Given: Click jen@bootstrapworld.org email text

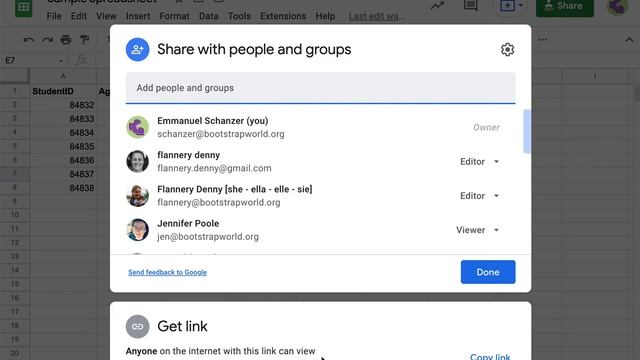Looking at the screenshot, I should pos(208,237).
